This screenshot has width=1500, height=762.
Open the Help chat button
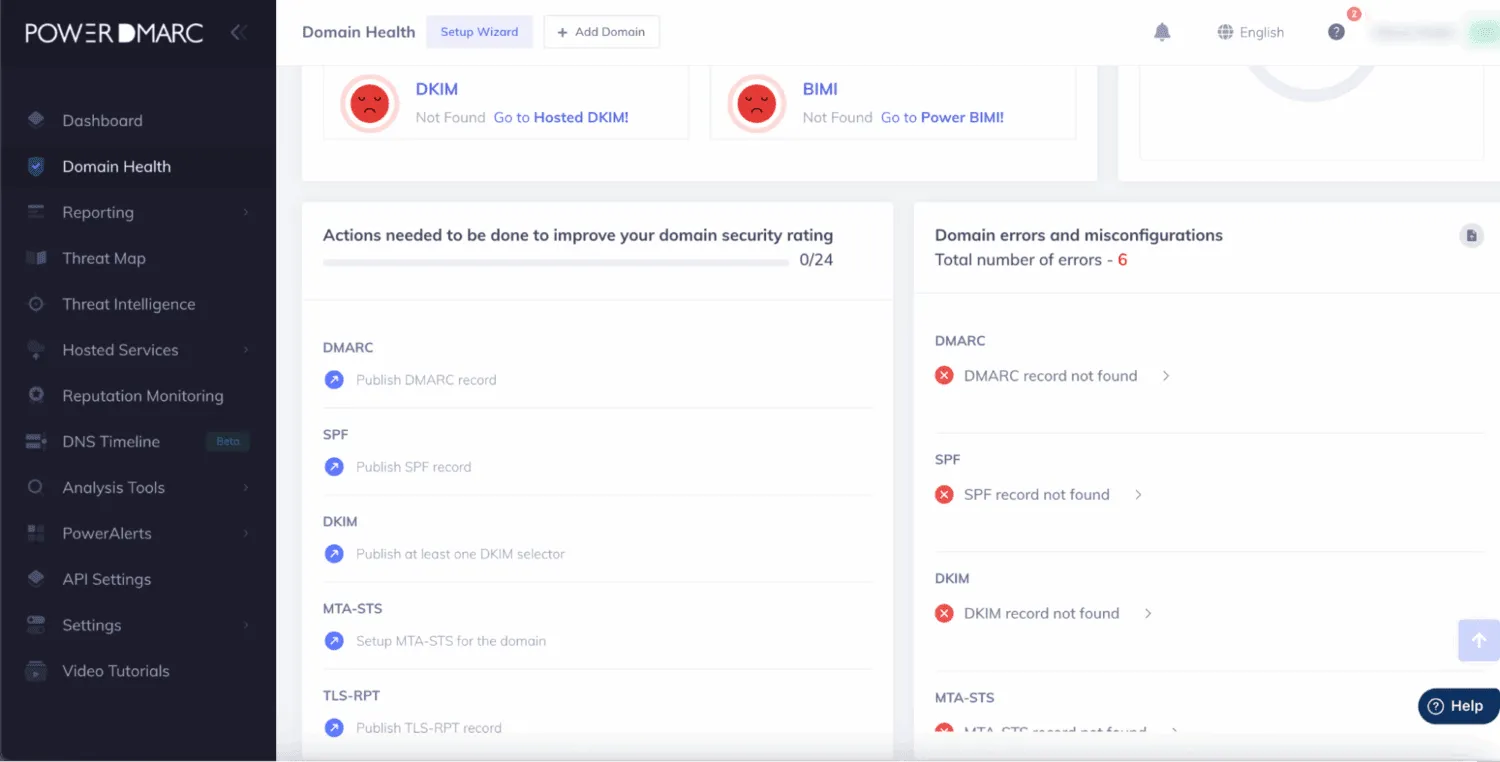(1459, 706)
